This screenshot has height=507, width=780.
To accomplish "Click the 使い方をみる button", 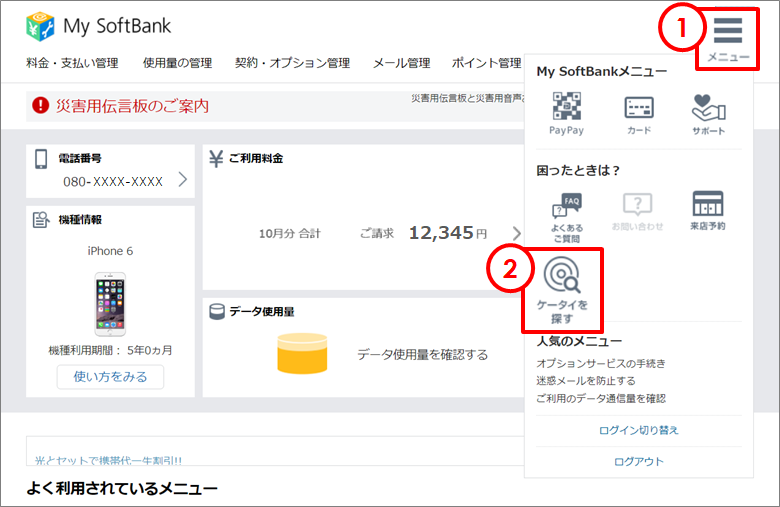I will pos(110,377).
